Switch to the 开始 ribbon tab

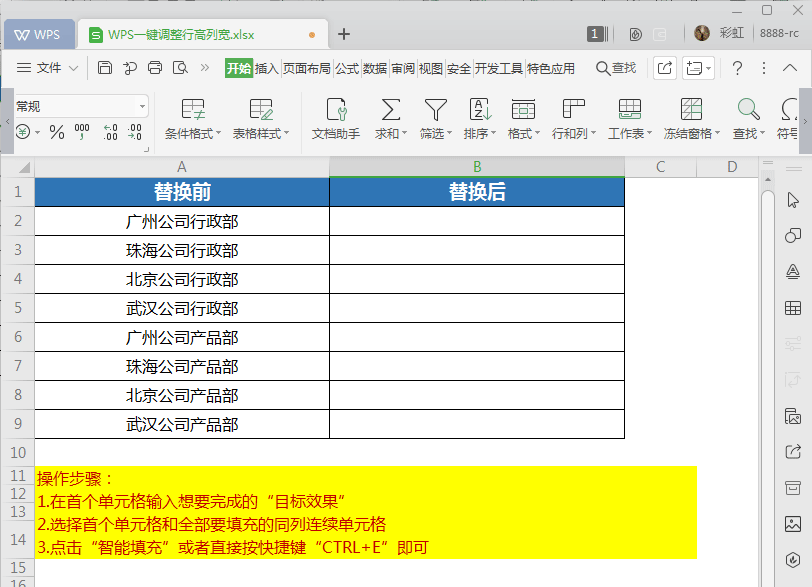pos(239,68)
